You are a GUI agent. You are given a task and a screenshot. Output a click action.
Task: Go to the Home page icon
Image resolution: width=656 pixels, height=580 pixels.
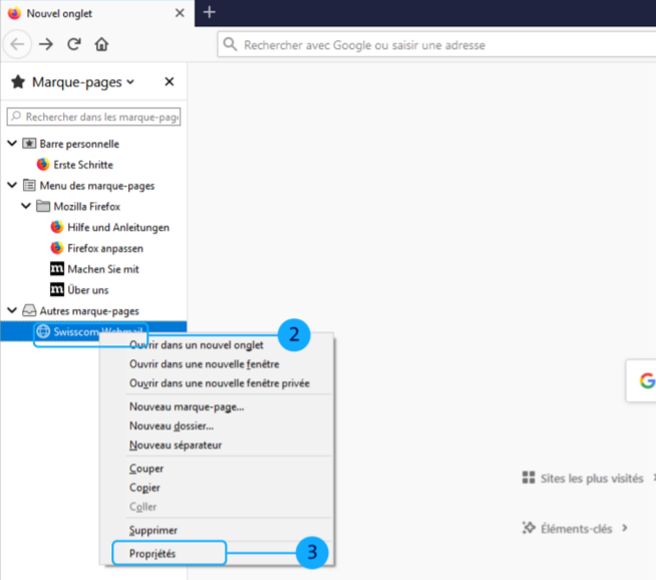coord(102,44)
